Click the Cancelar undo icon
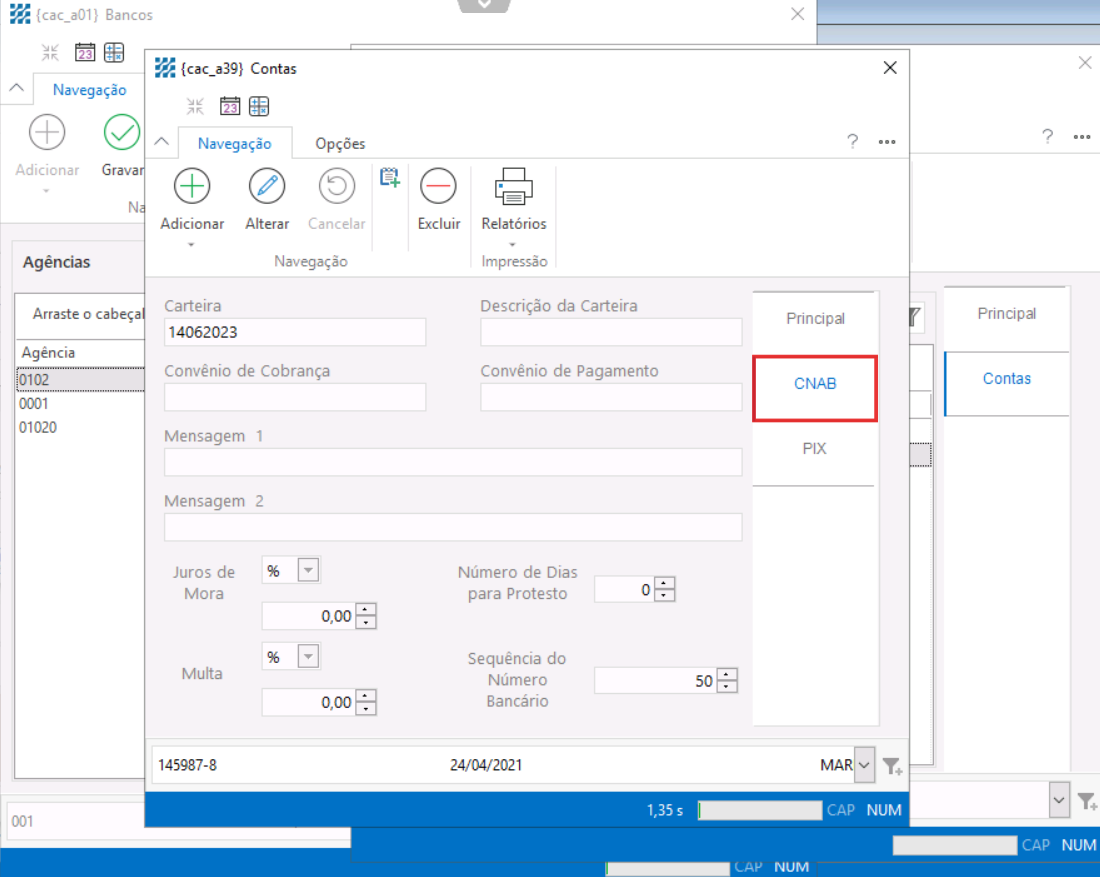 coord(337,186)
